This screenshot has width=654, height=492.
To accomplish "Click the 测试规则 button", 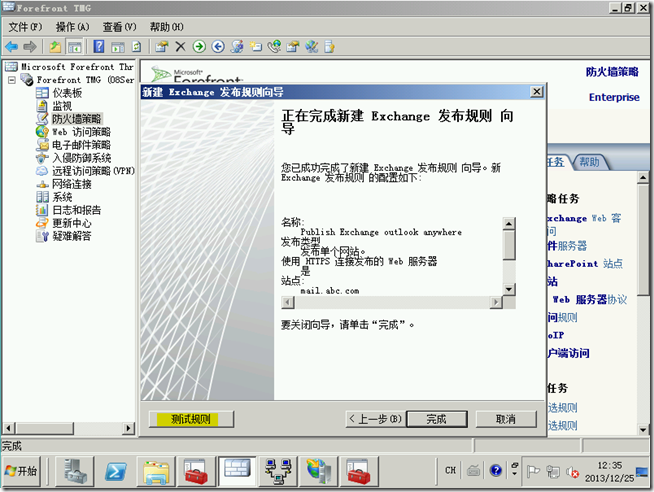I will (191, 419).
